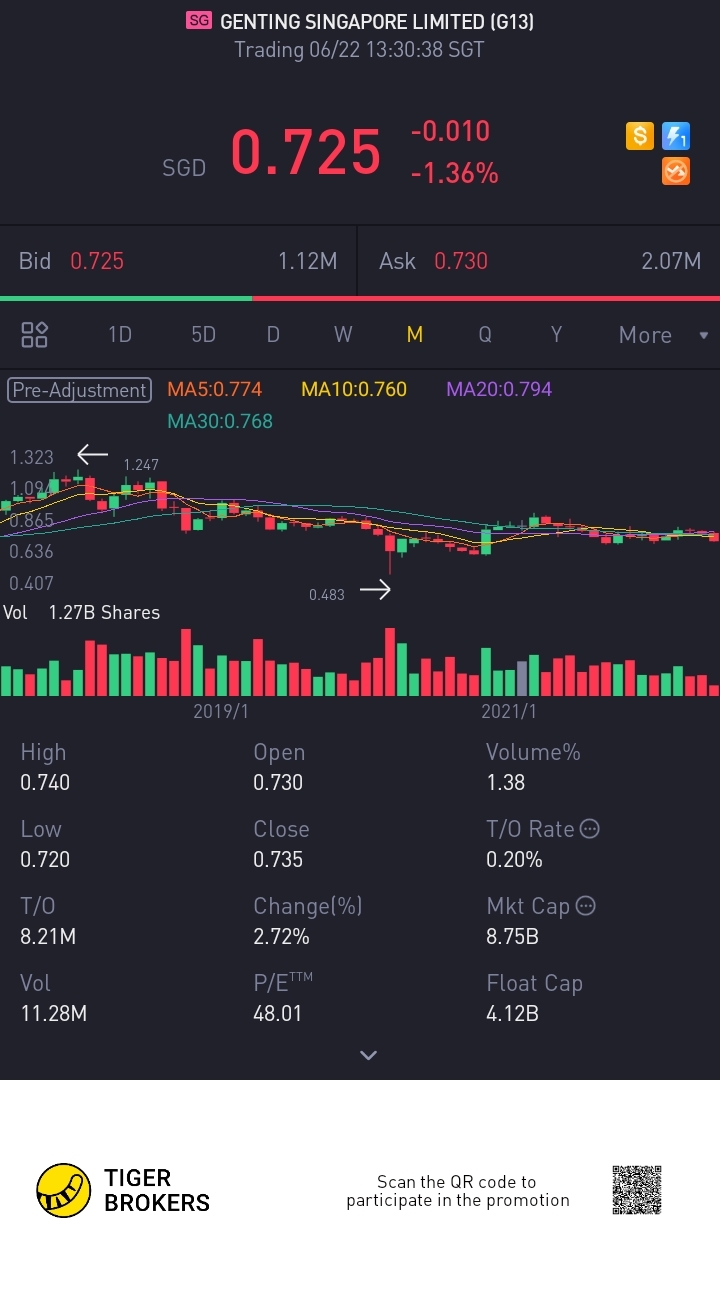Tap the High 0.740 value
The height and width of the screenshot is (1301, 720).
[x=45, y=782]
